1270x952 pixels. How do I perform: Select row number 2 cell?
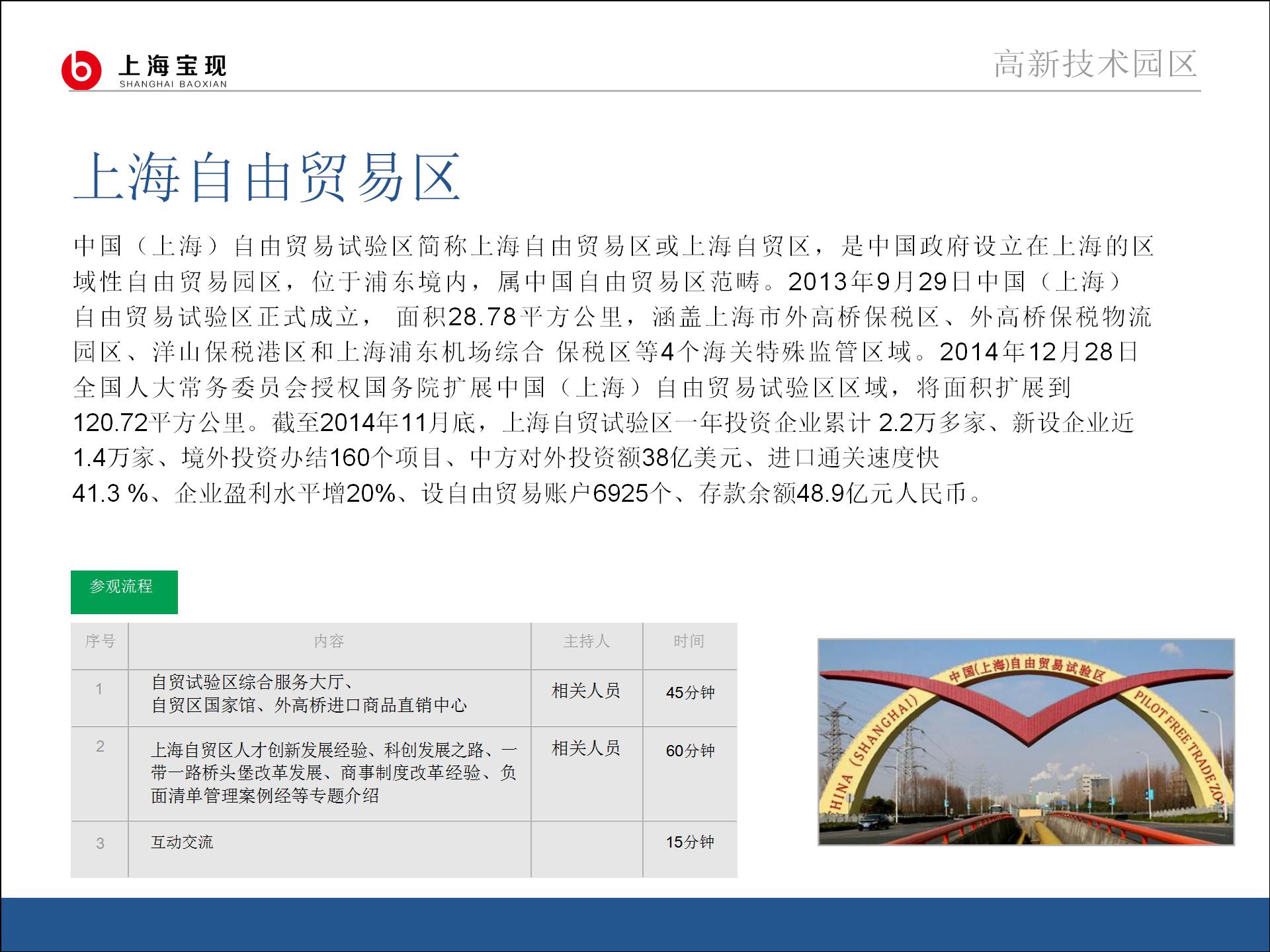pyautogui.click(x=100, y=774)
